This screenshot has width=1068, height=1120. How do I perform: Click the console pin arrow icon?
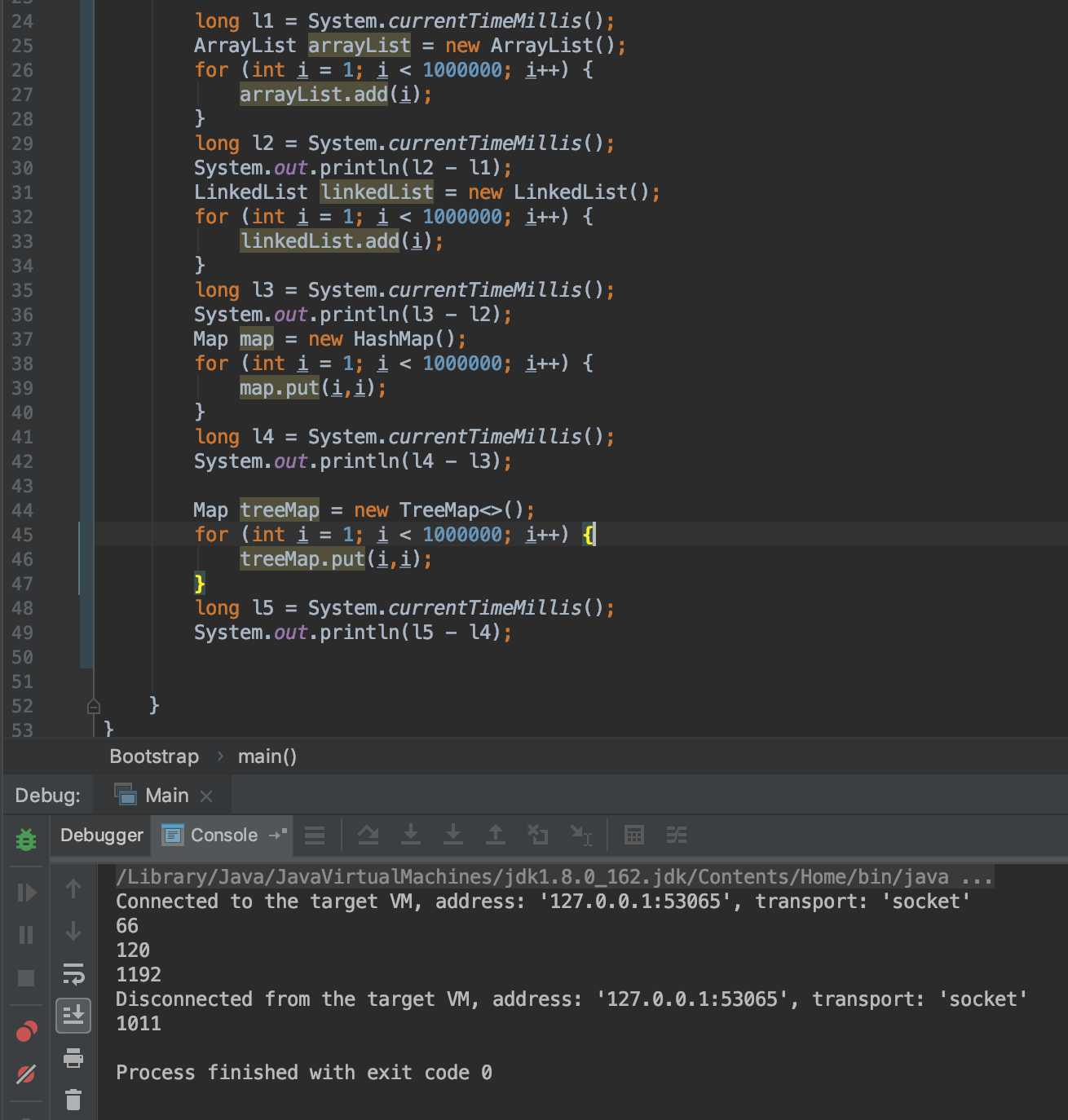tap(277, 835)
